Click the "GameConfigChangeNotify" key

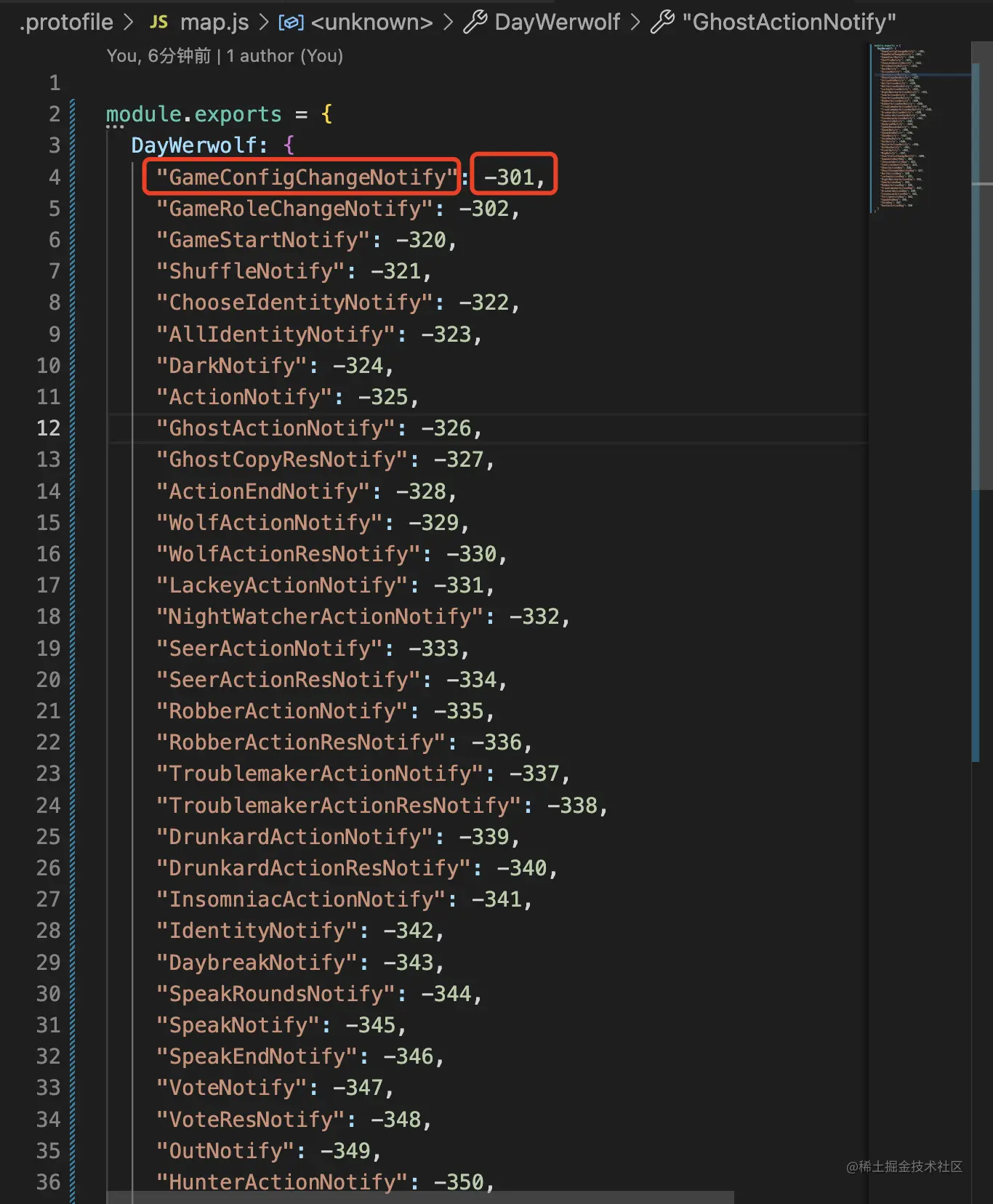[x=307, y=177]
